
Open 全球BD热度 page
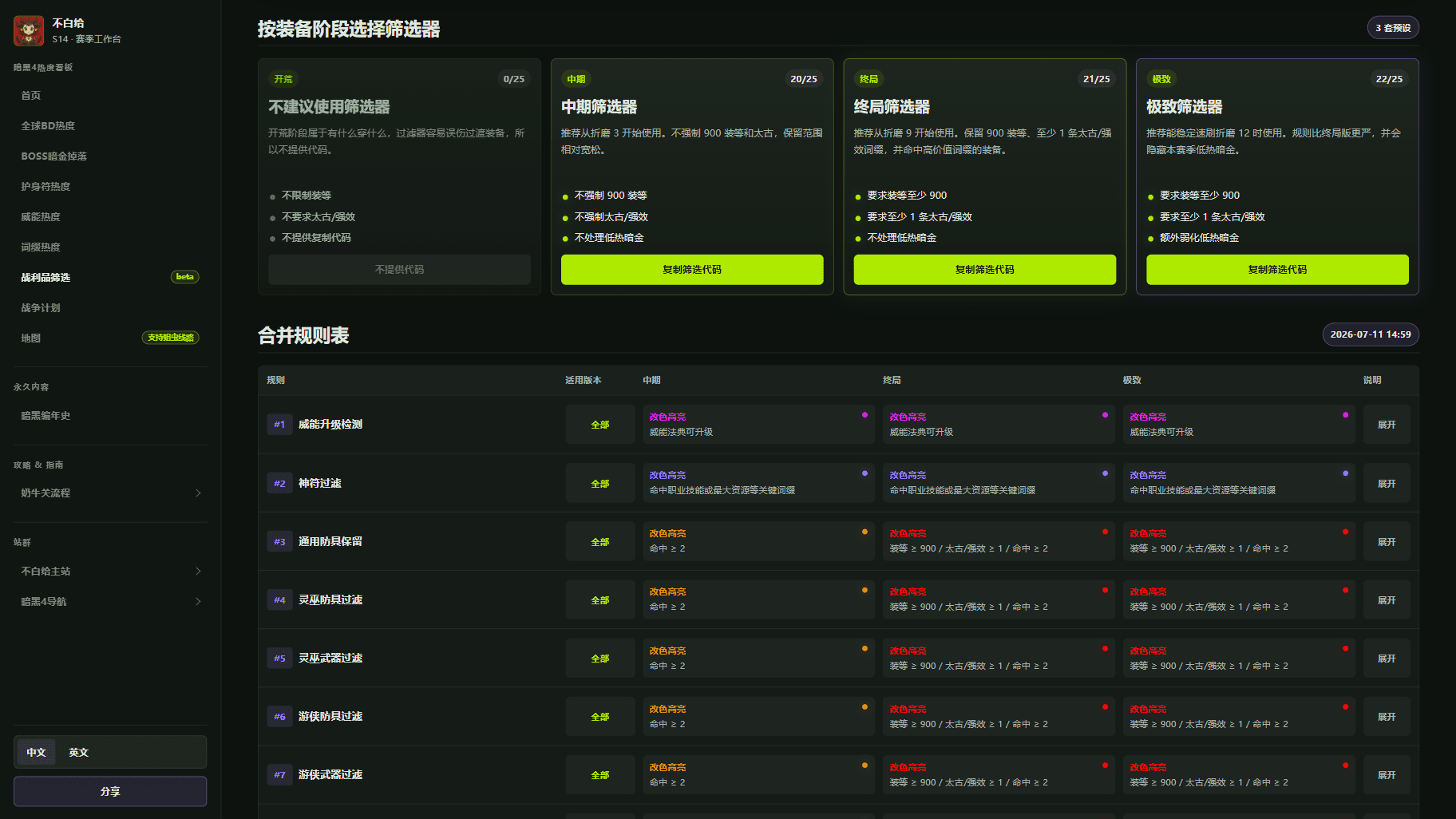click(x=110, y=126)
